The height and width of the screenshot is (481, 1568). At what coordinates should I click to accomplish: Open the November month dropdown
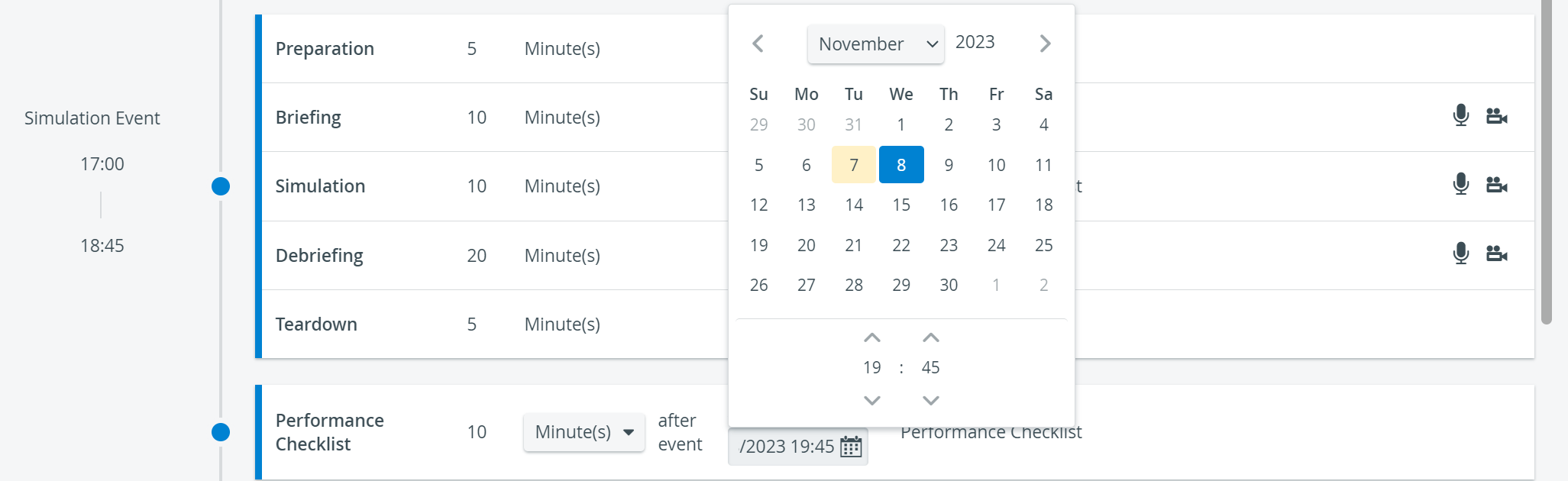pos(875,44)
